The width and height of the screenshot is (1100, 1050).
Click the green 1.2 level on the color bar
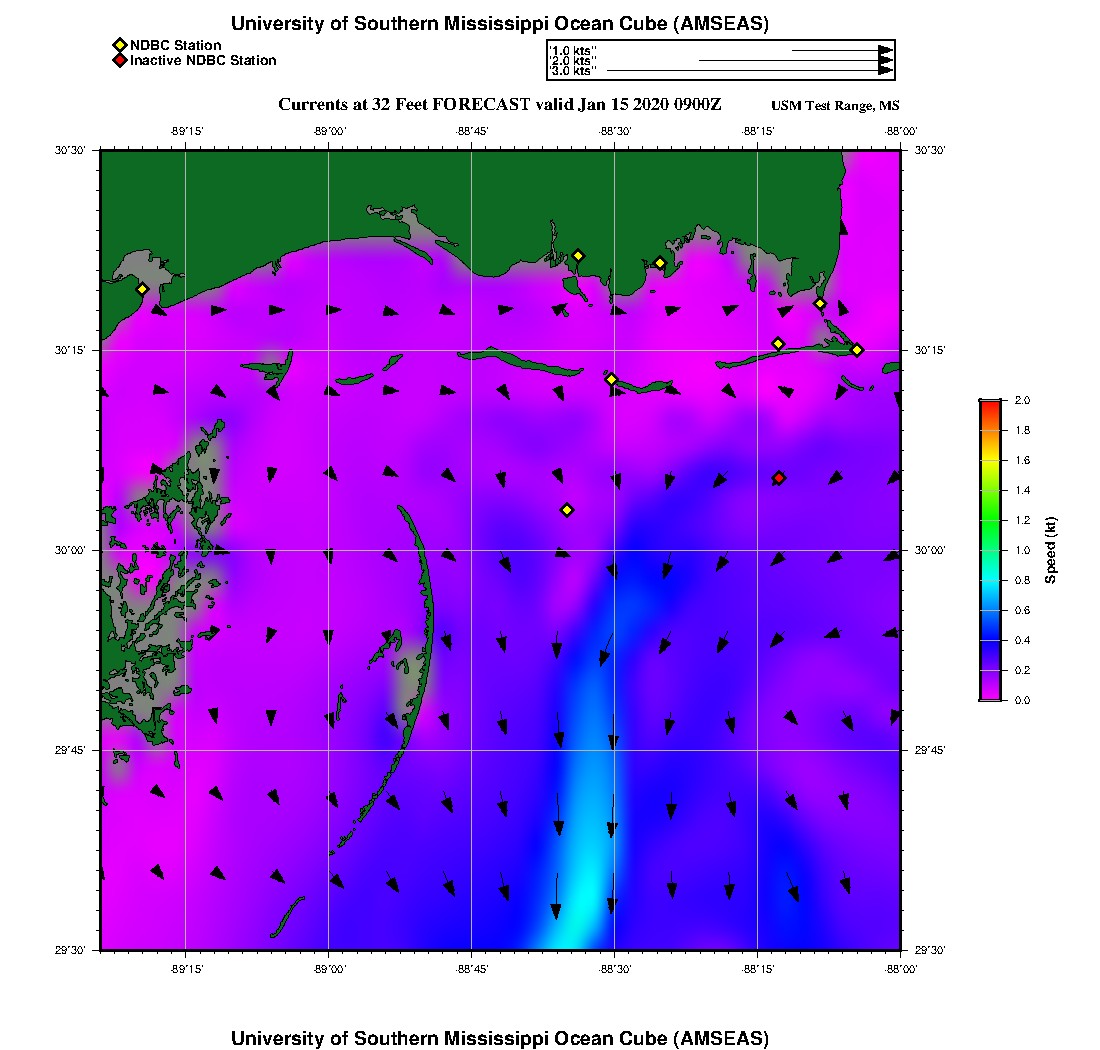coord(990,520)
